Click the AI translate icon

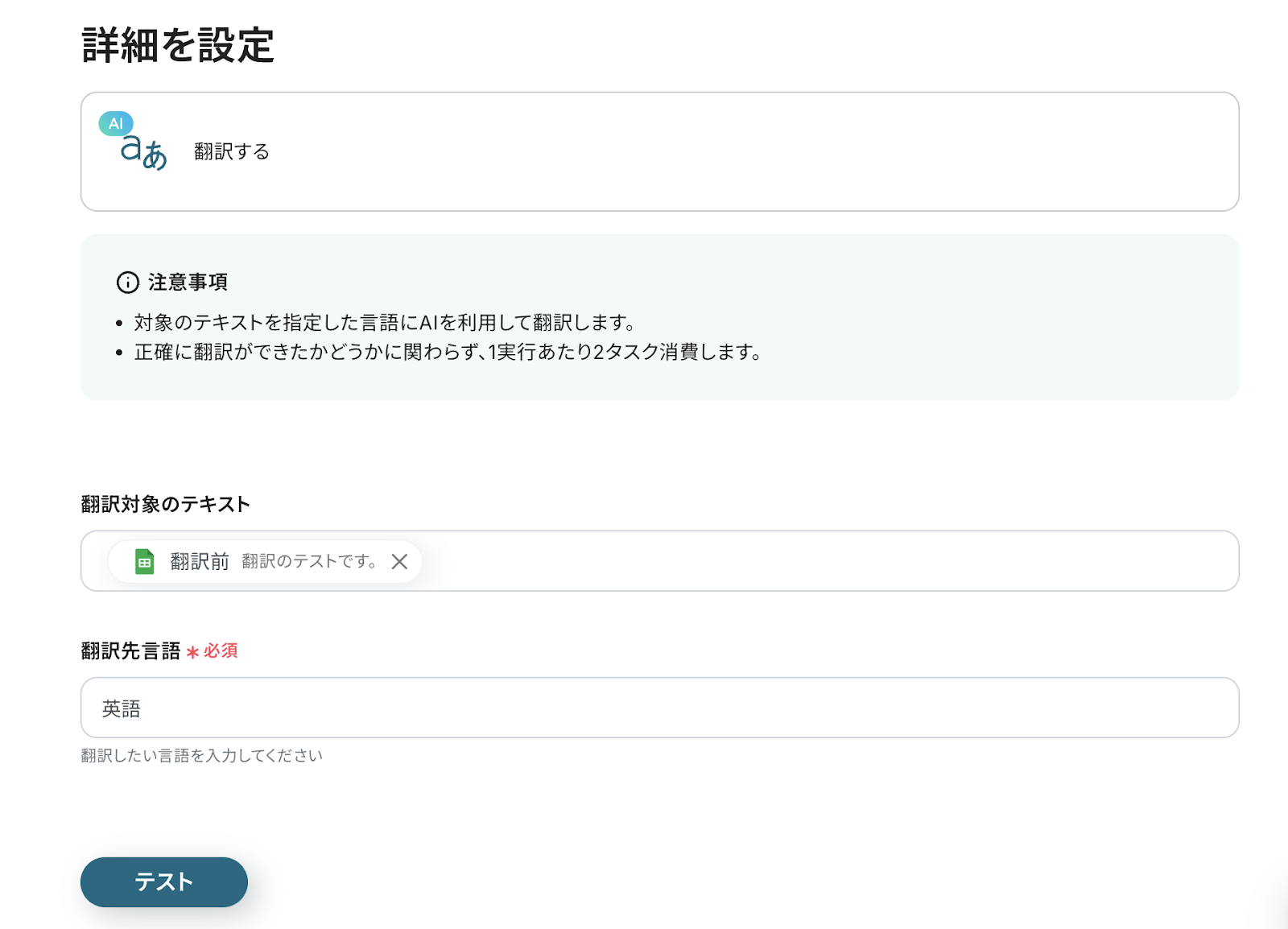(x=134, y=142)
